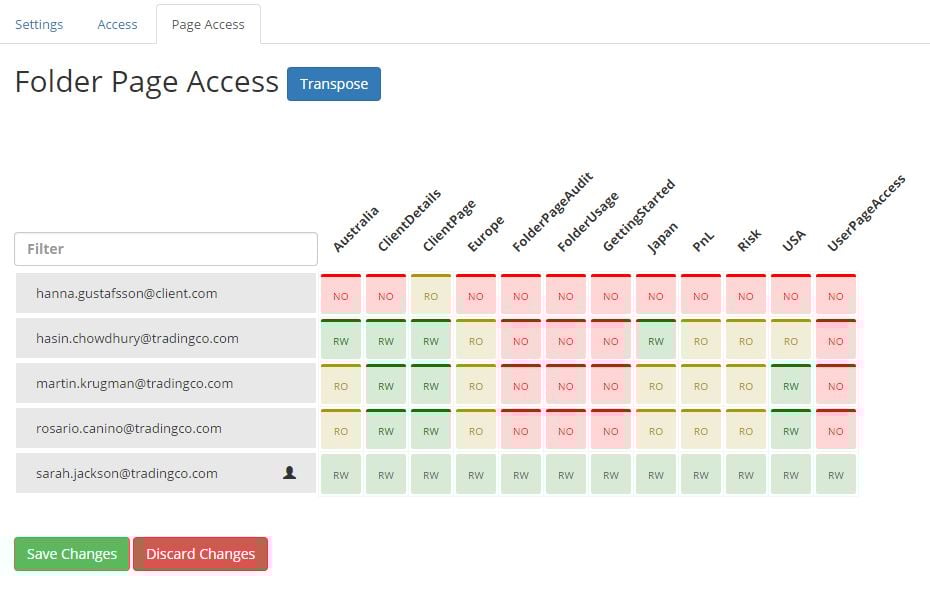The image size is (930, 590).
Task: Click the USA column header
Action: [794, 240]
